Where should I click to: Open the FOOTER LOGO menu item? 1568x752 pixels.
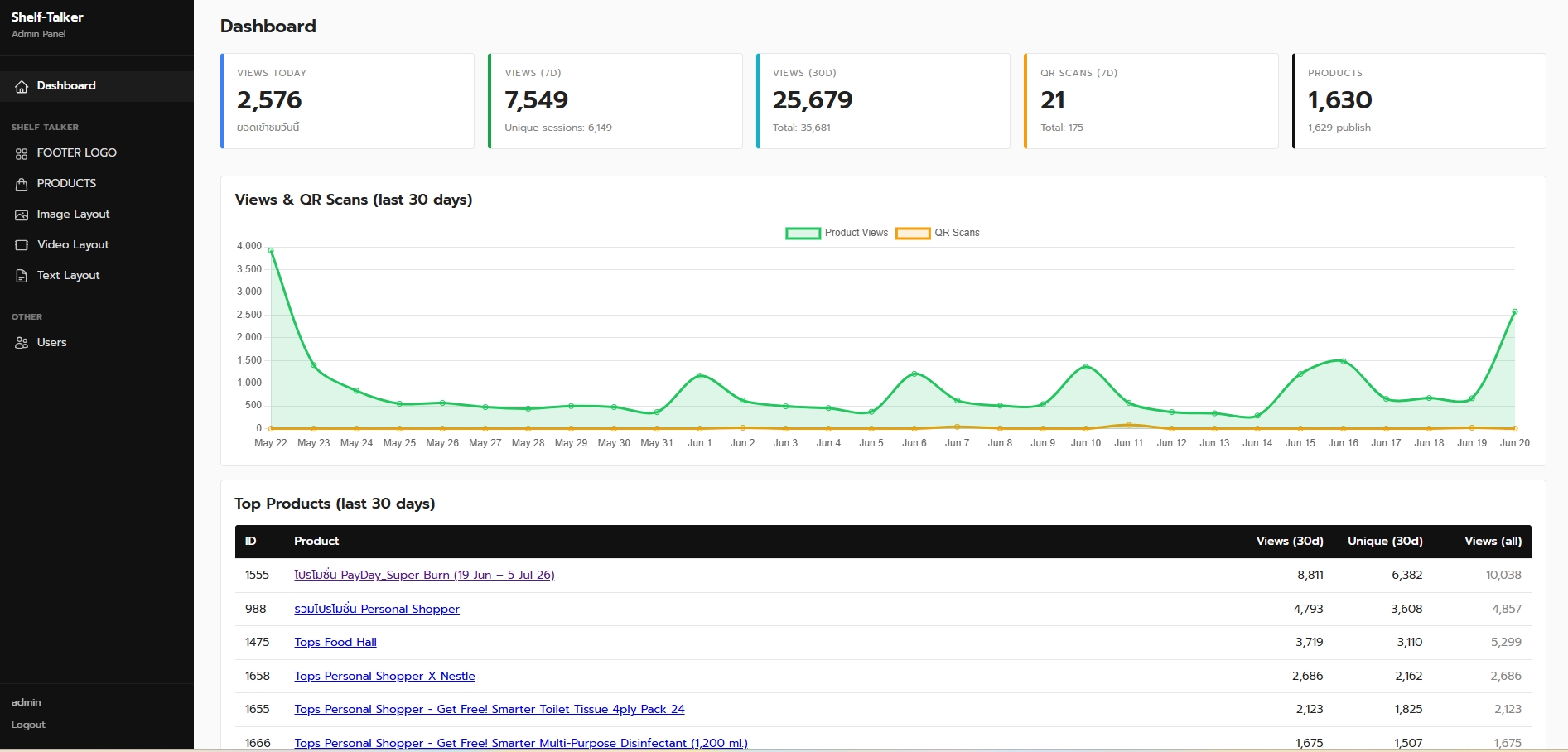click(97, 153)
